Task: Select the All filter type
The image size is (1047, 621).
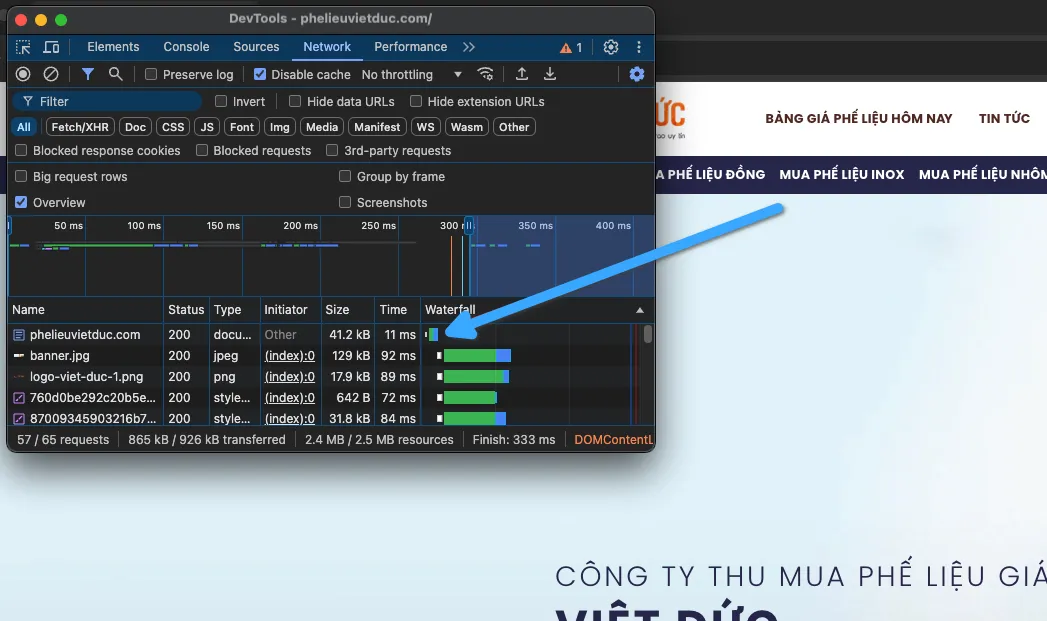Action: pos(23,127)
